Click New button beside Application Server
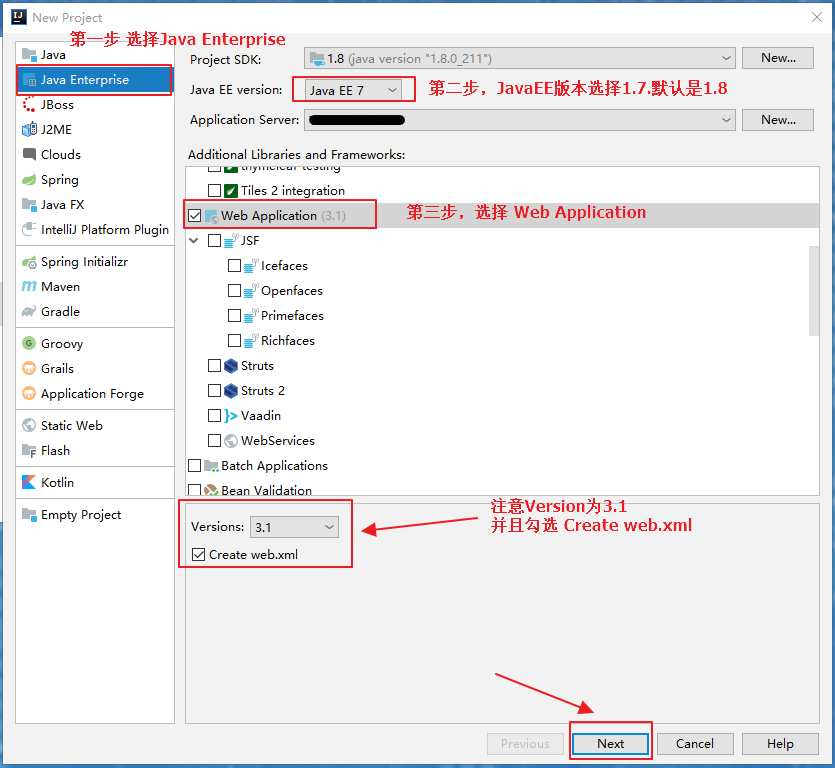The height and width of the screenshot is (768, 835). coord(778,120)
